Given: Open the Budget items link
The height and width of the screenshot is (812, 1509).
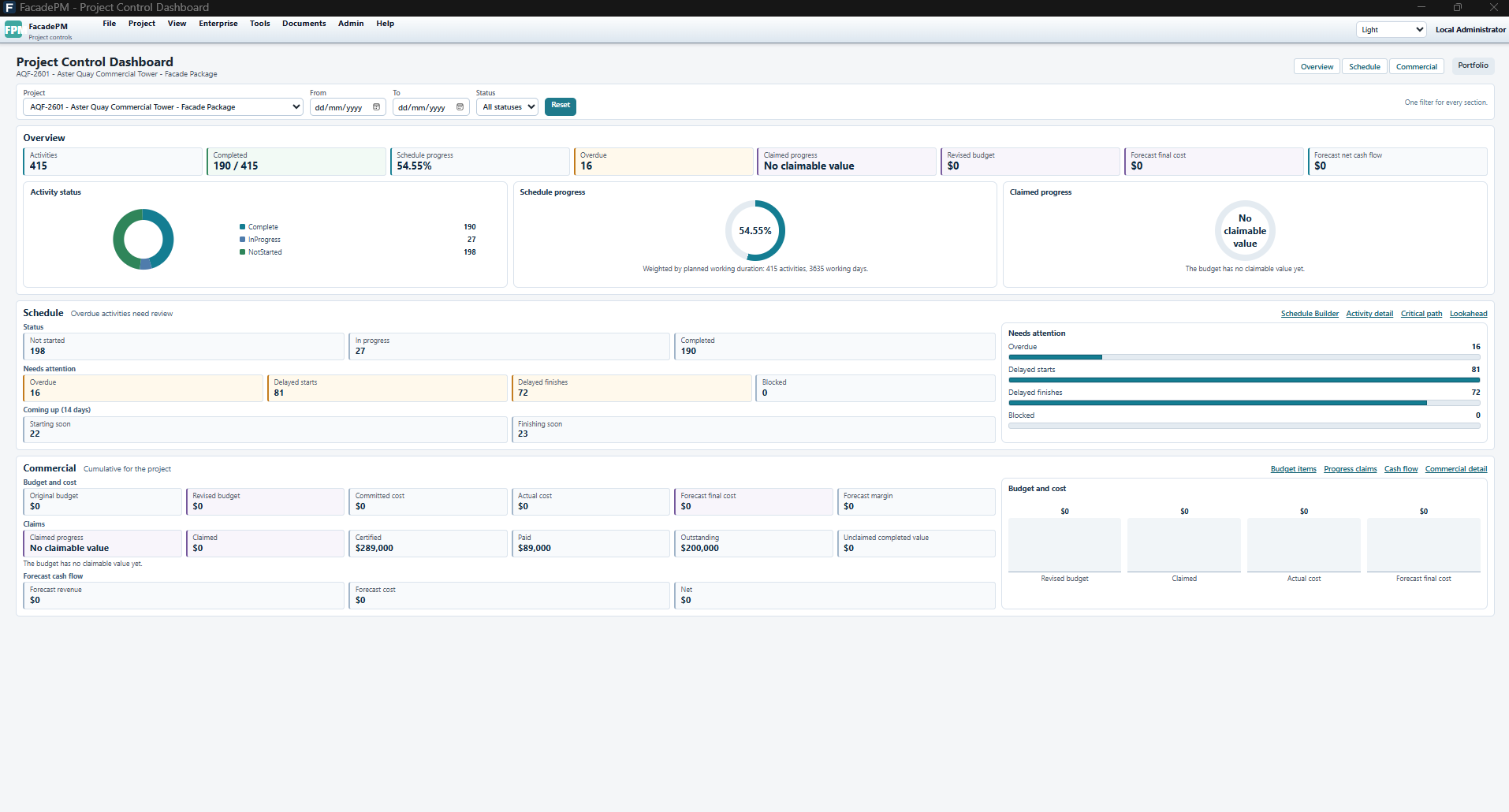Looking at the screenshot, I should 1293,469.
